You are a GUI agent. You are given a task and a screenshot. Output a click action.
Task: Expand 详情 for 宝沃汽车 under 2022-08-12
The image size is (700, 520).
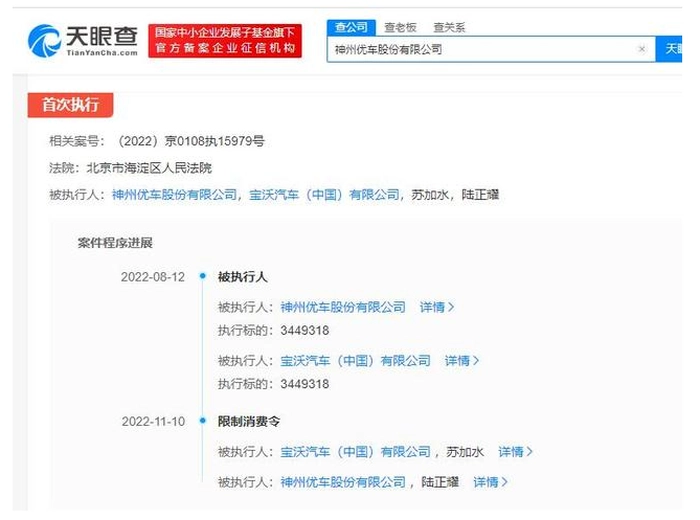[x=462, y=360]
